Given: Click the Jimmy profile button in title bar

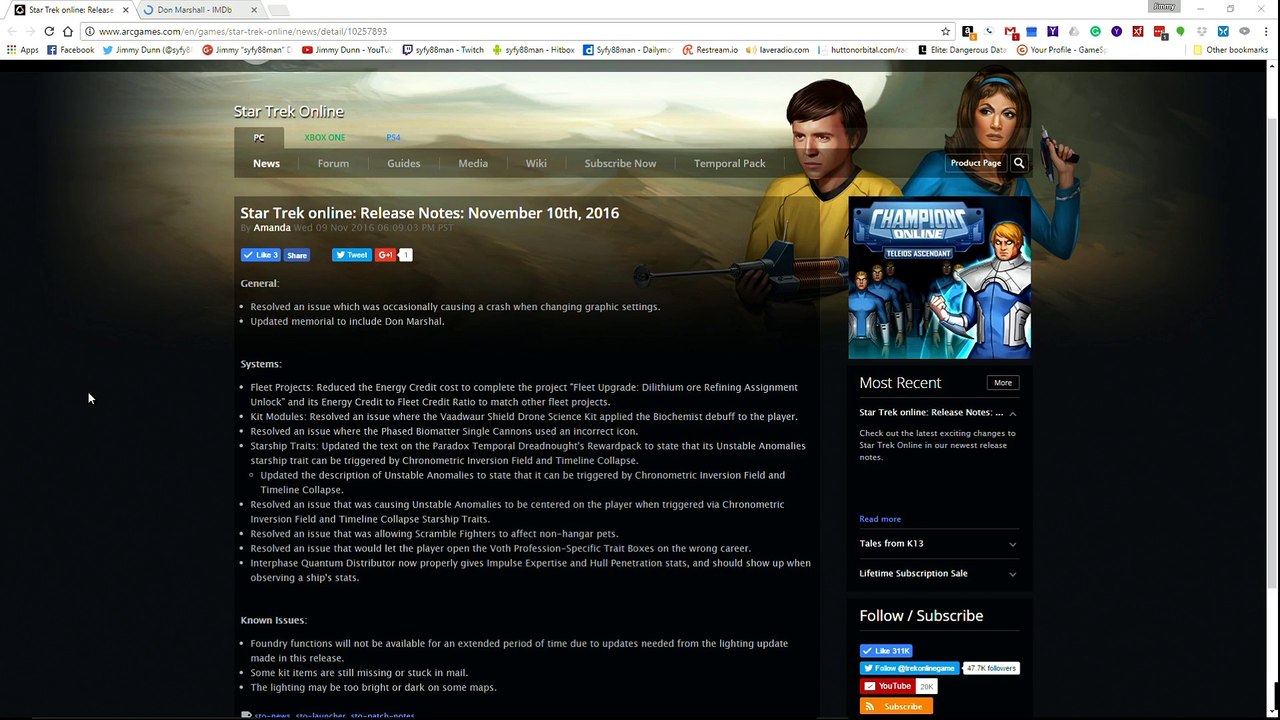Looking at the screenshot, I should pyautogui.click(x=1164, y=7).
